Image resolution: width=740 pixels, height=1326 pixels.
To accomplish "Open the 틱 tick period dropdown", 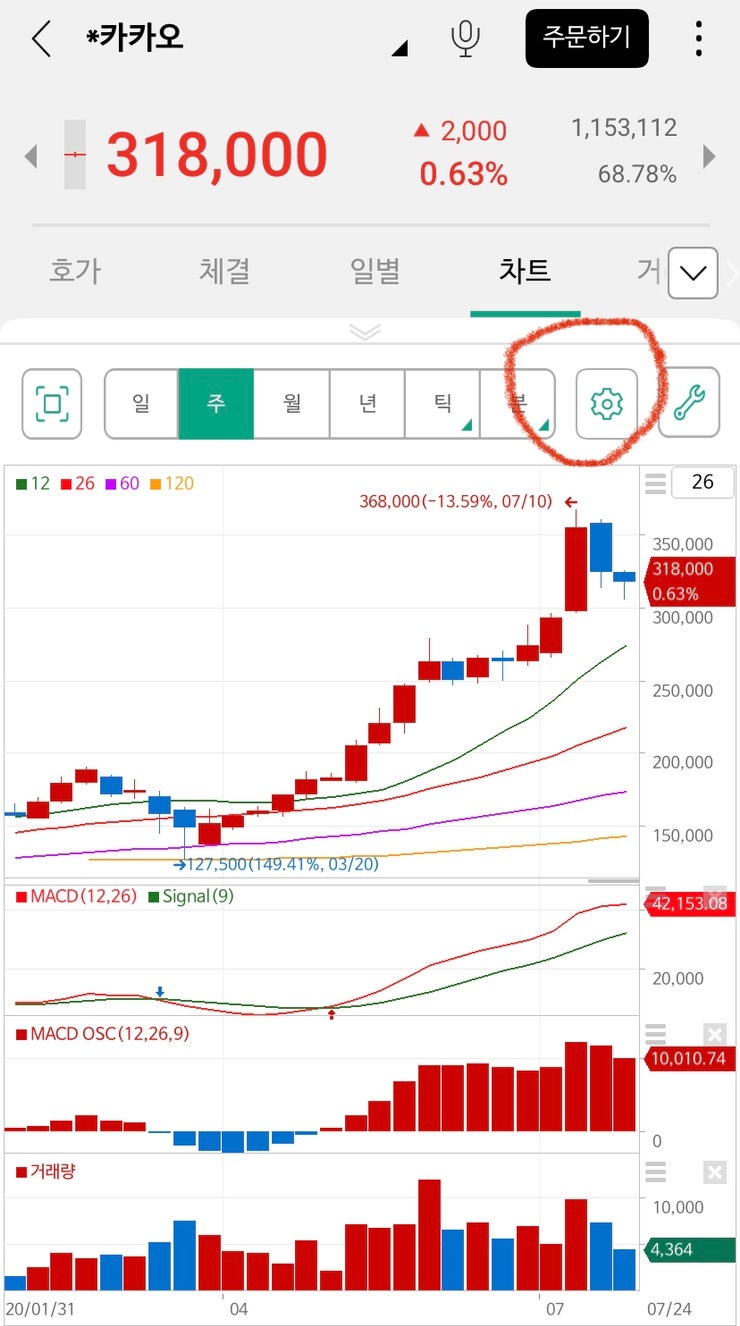I will click(x=442, y=404).
